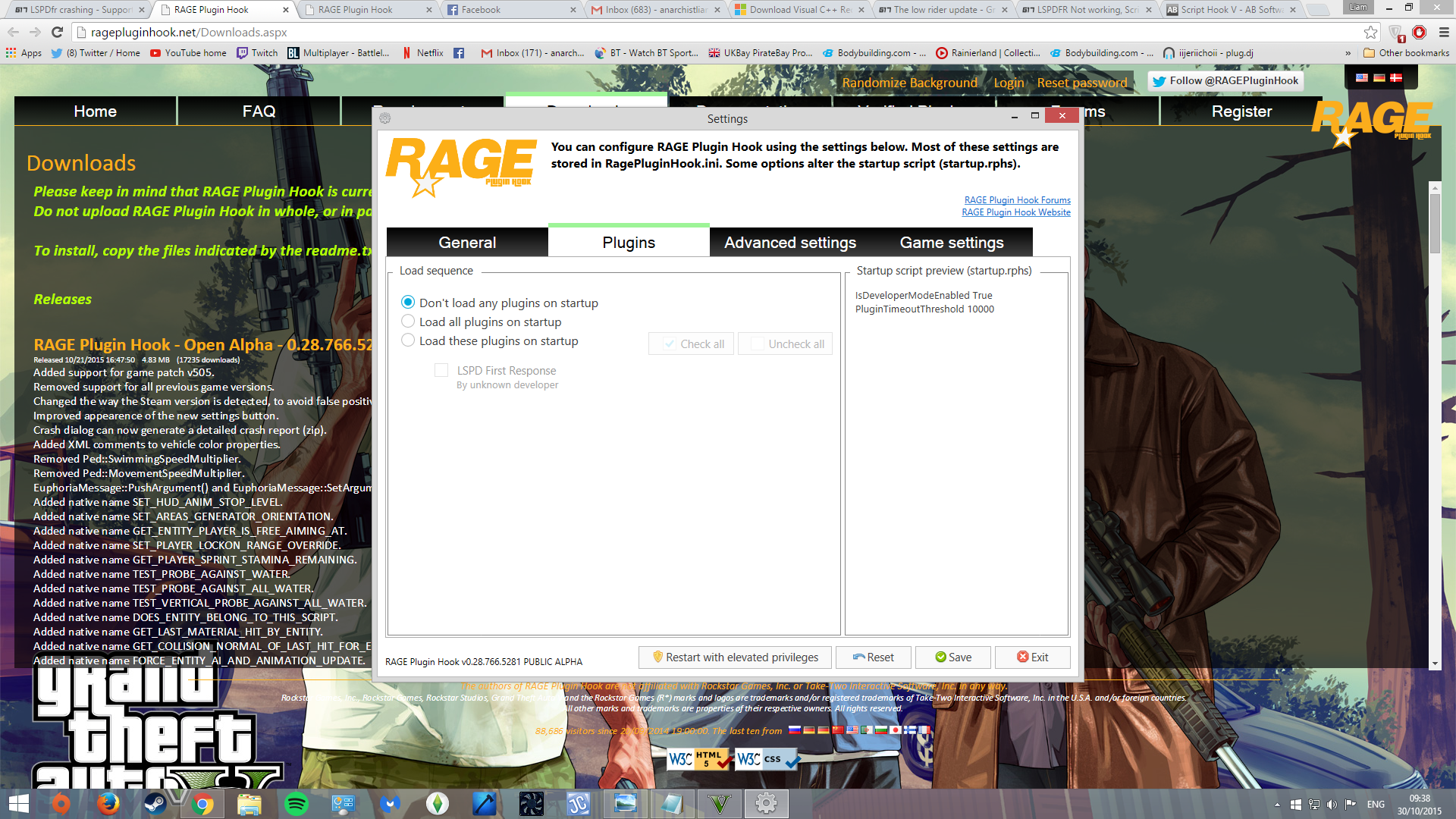Select Load all plugins on startup
Screen dimensions: 1456x819
408,322
